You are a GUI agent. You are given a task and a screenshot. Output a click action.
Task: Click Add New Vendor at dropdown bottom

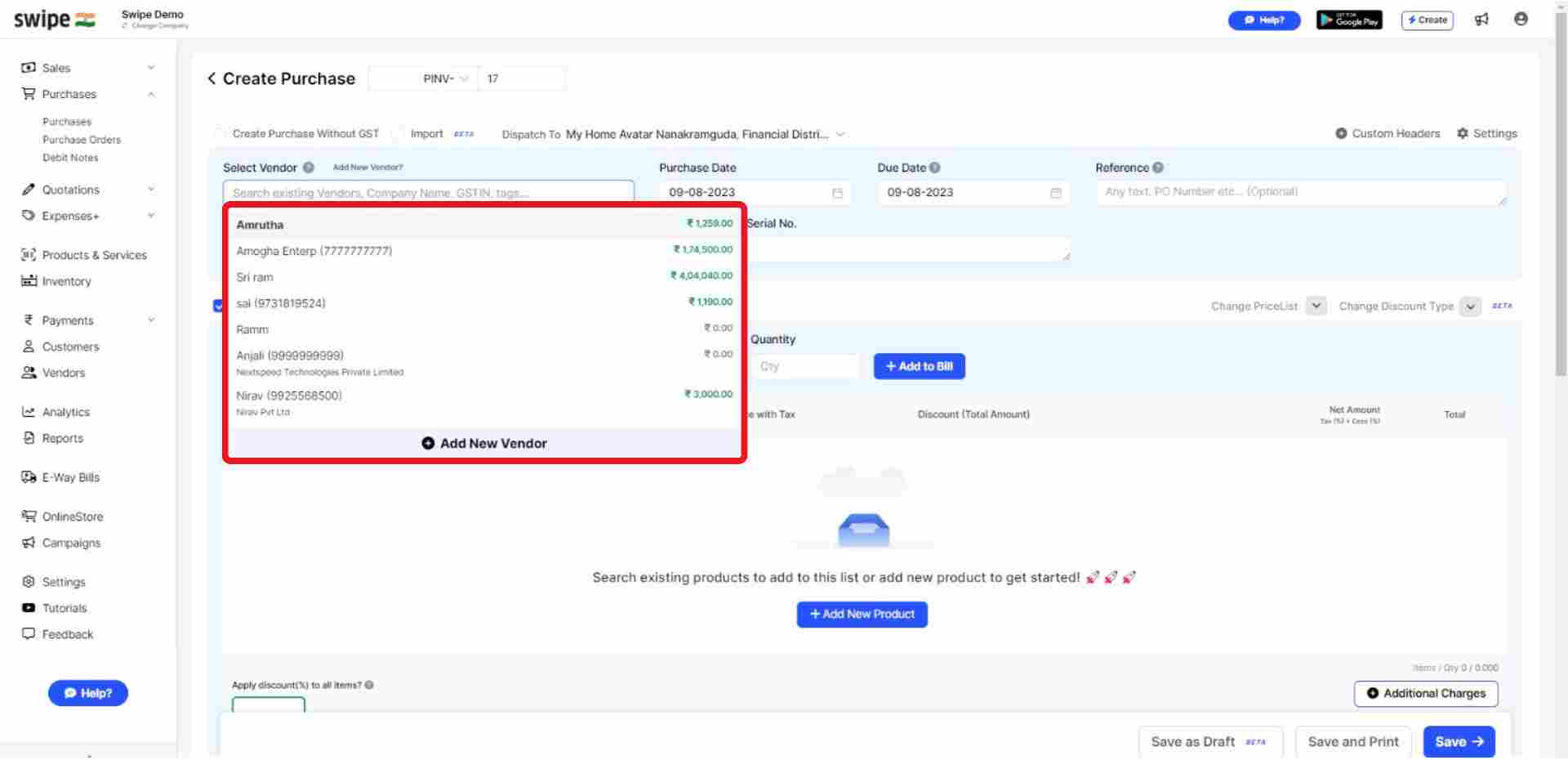pyautogui.click(x=484, y=443)
